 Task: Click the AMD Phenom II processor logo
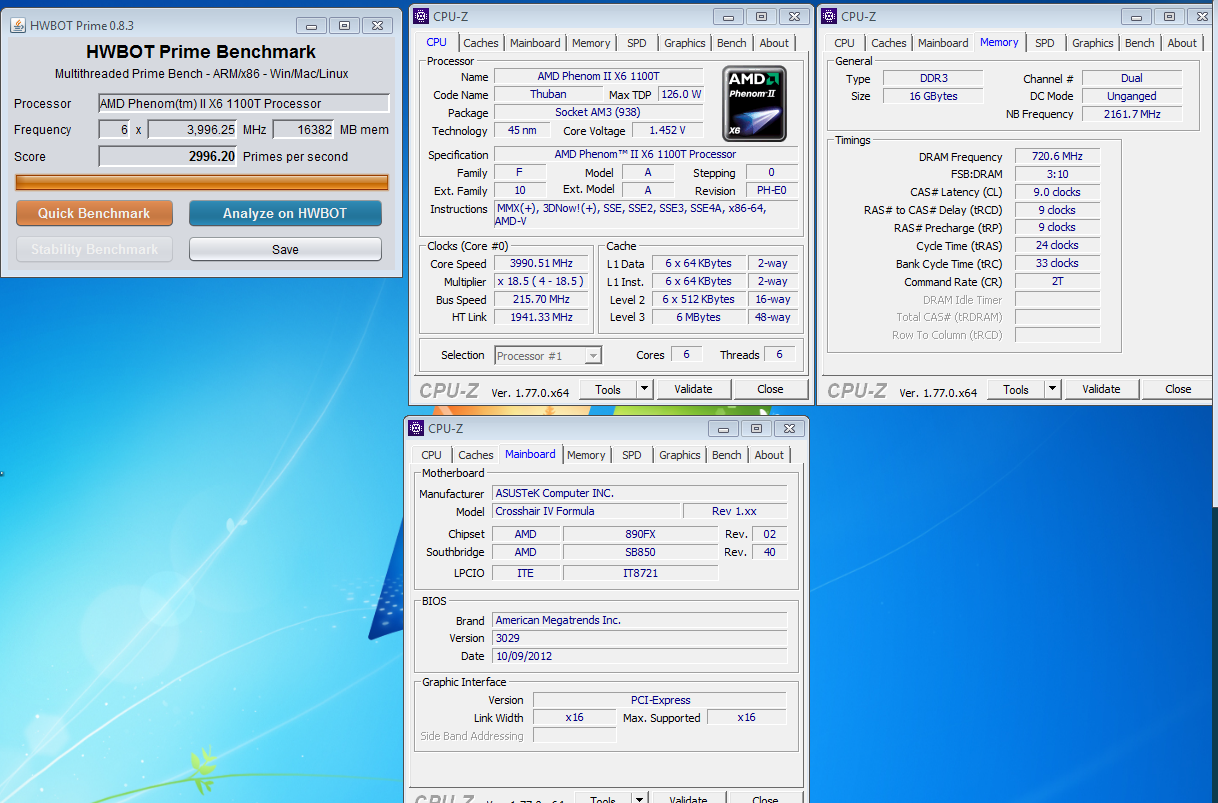[x=755, y=105]
